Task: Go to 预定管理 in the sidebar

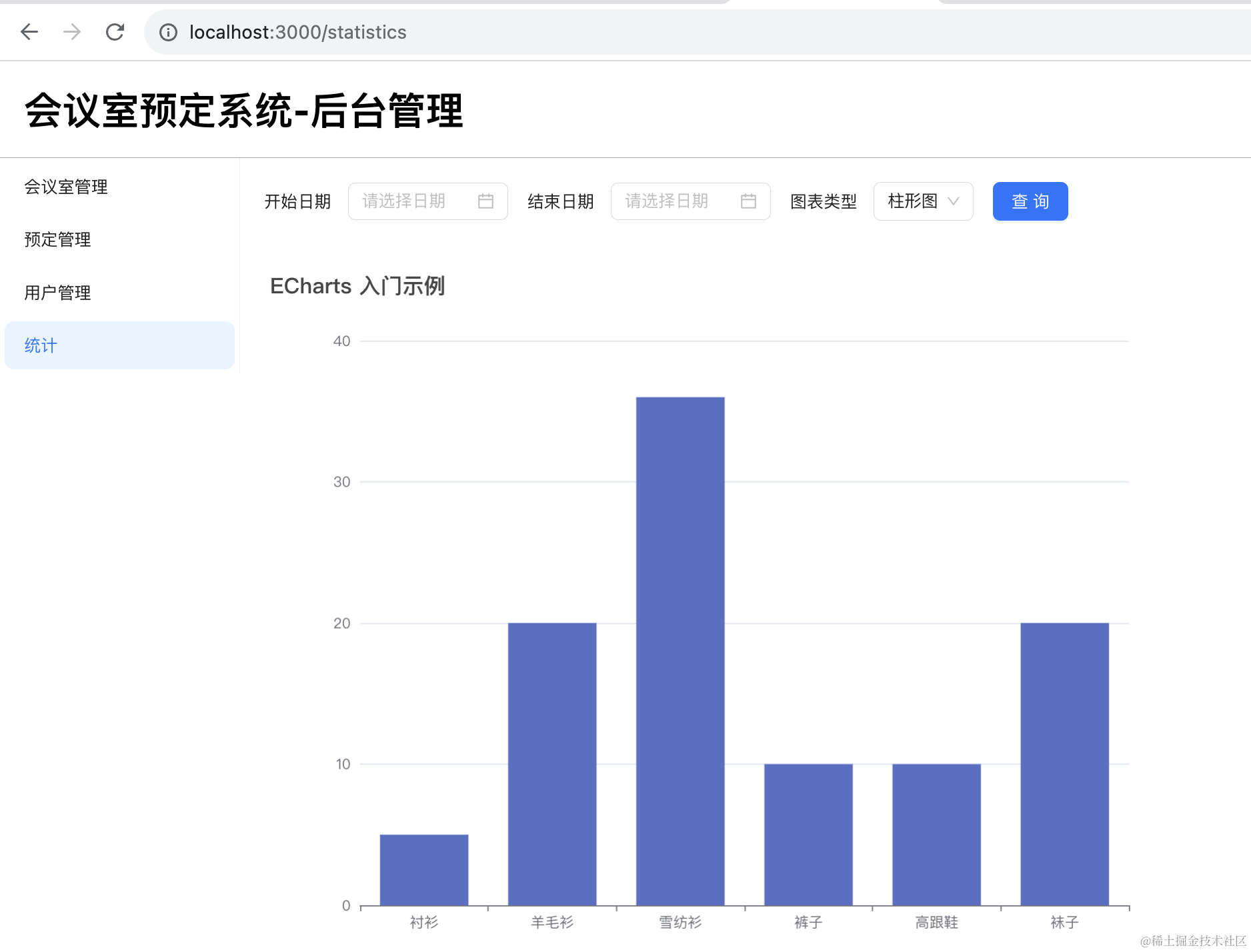Action: coord(57,240)
